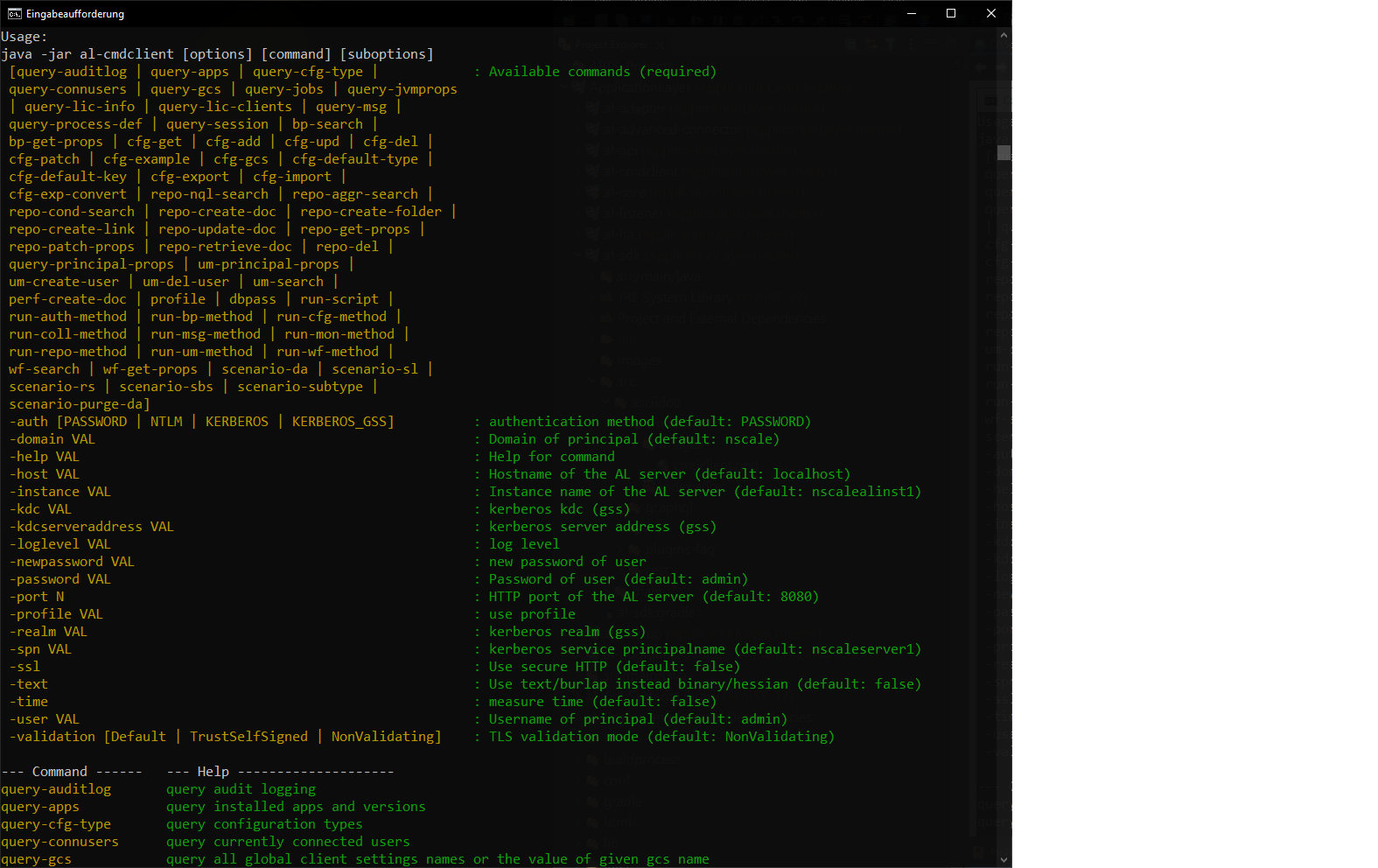
Task: Close the Eingabeaufforderung window
Action: (x=991, y=13)
